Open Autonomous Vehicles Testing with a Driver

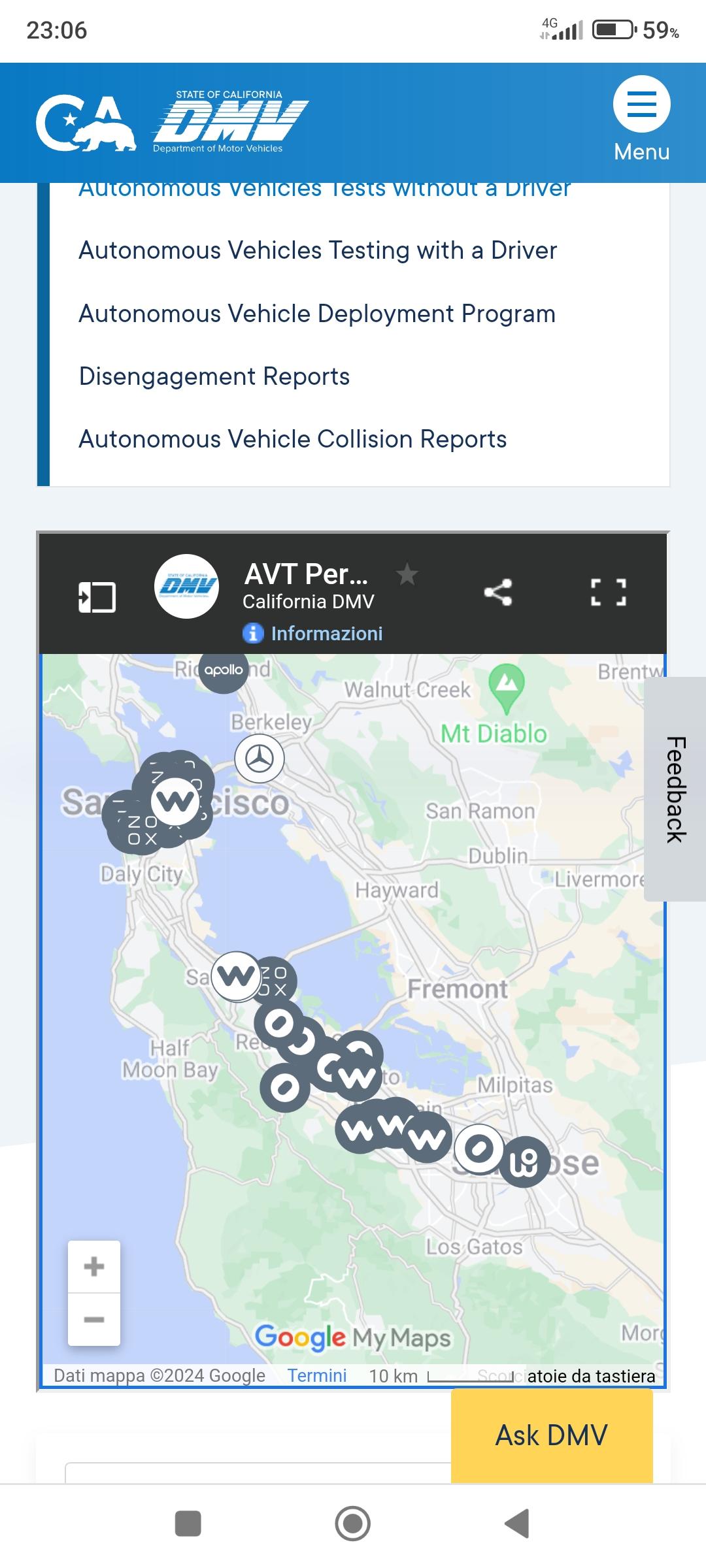point(318,250)
